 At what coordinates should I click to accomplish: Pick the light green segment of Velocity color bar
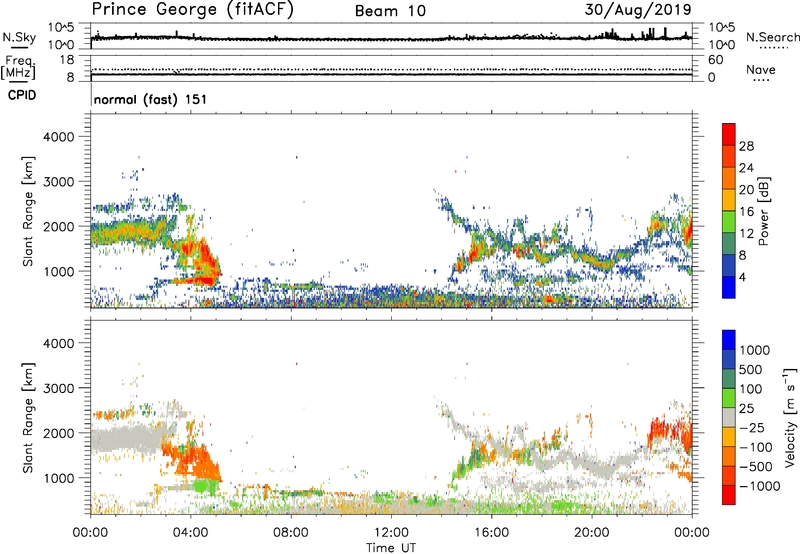click(x=729, y=398)
